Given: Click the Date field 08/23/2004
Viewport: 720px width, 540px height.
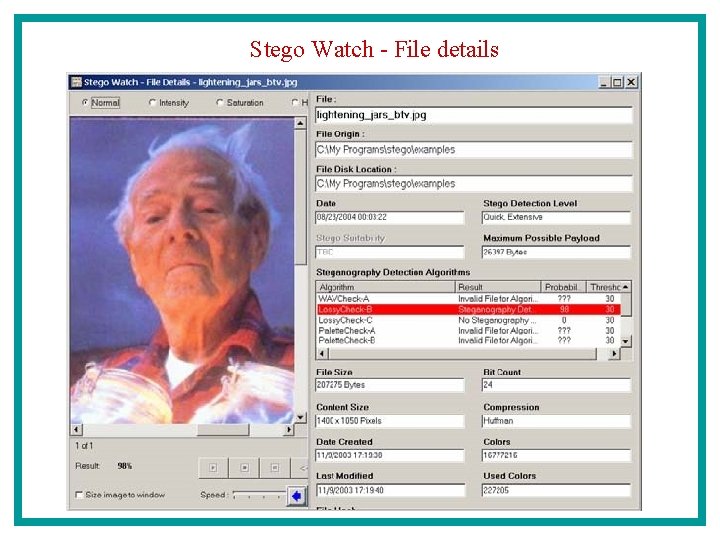Looking at the screenshot, I should point(390,217).
